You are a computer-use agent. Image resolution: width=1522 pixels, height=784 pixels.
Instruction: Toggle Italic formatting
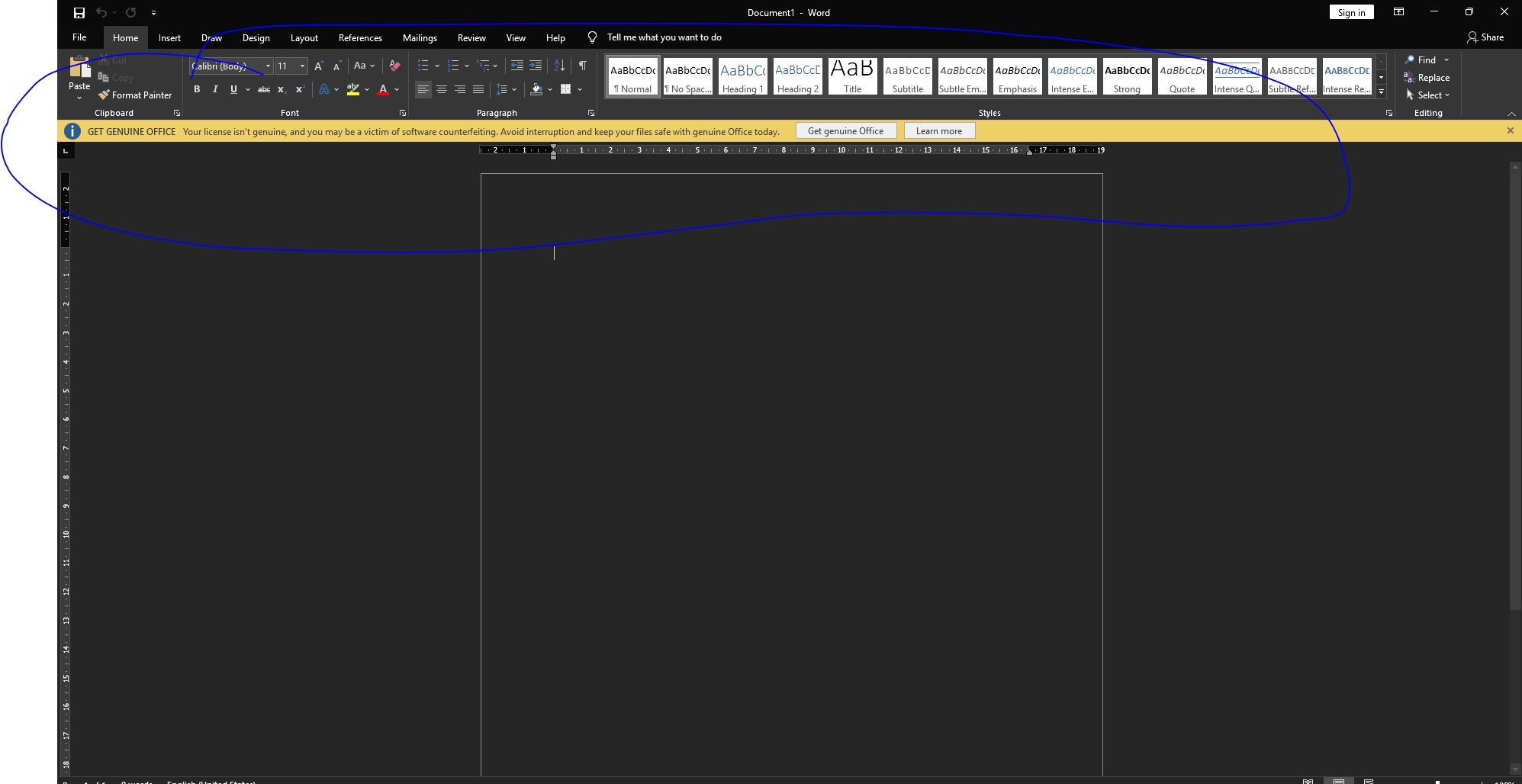tap(215, 89)
